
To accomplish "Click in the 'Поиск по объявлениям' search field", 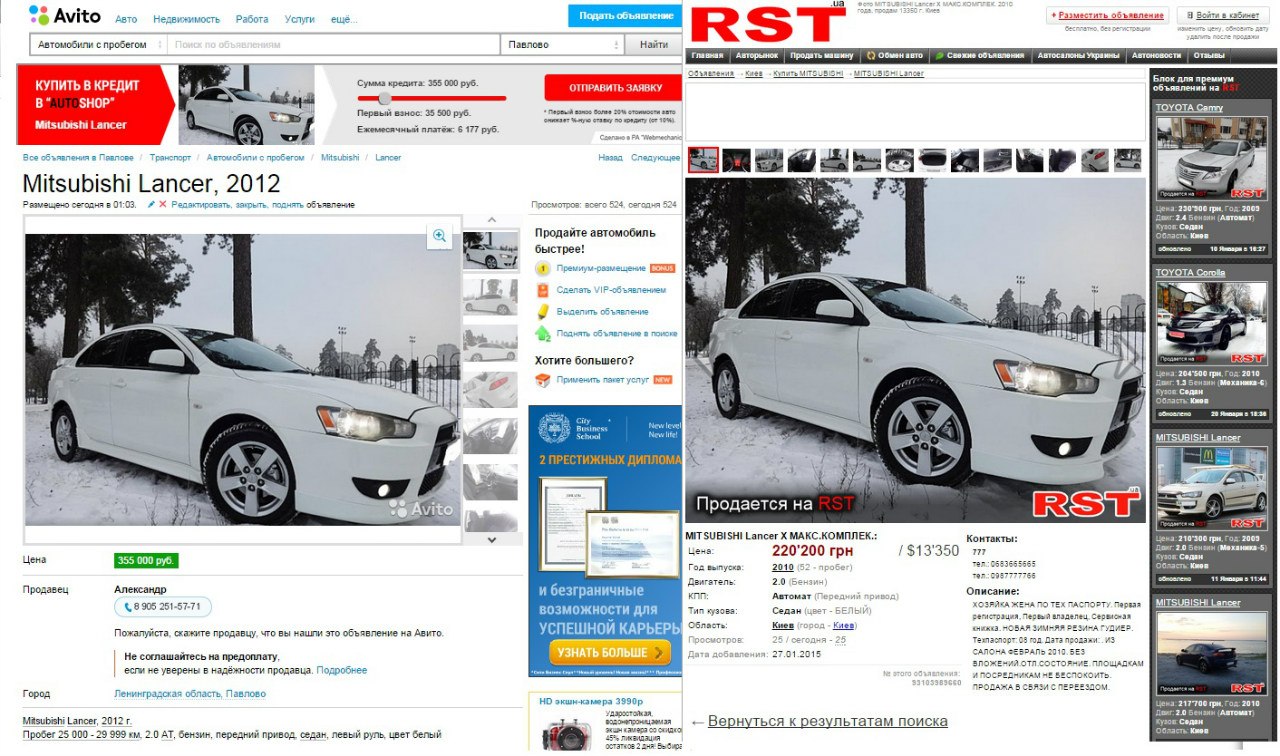I will (x=333, y=45).
